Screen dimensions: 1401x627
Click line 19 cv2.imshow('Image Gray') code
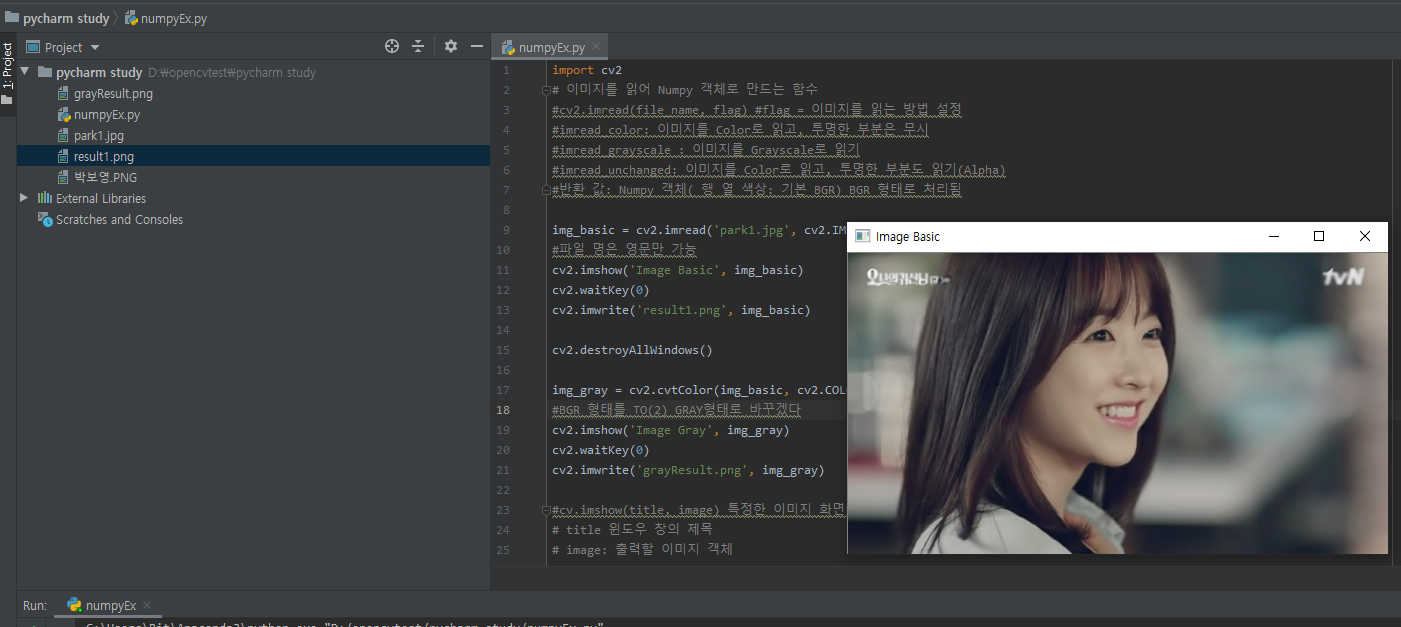(671, 430)
